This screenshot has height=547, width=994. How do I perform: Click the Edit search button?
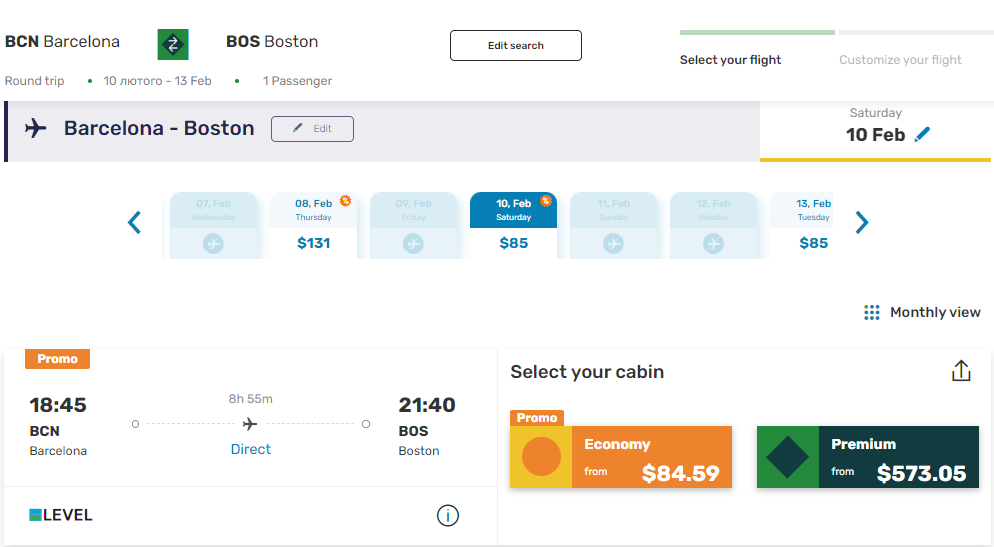coord(516,46)
